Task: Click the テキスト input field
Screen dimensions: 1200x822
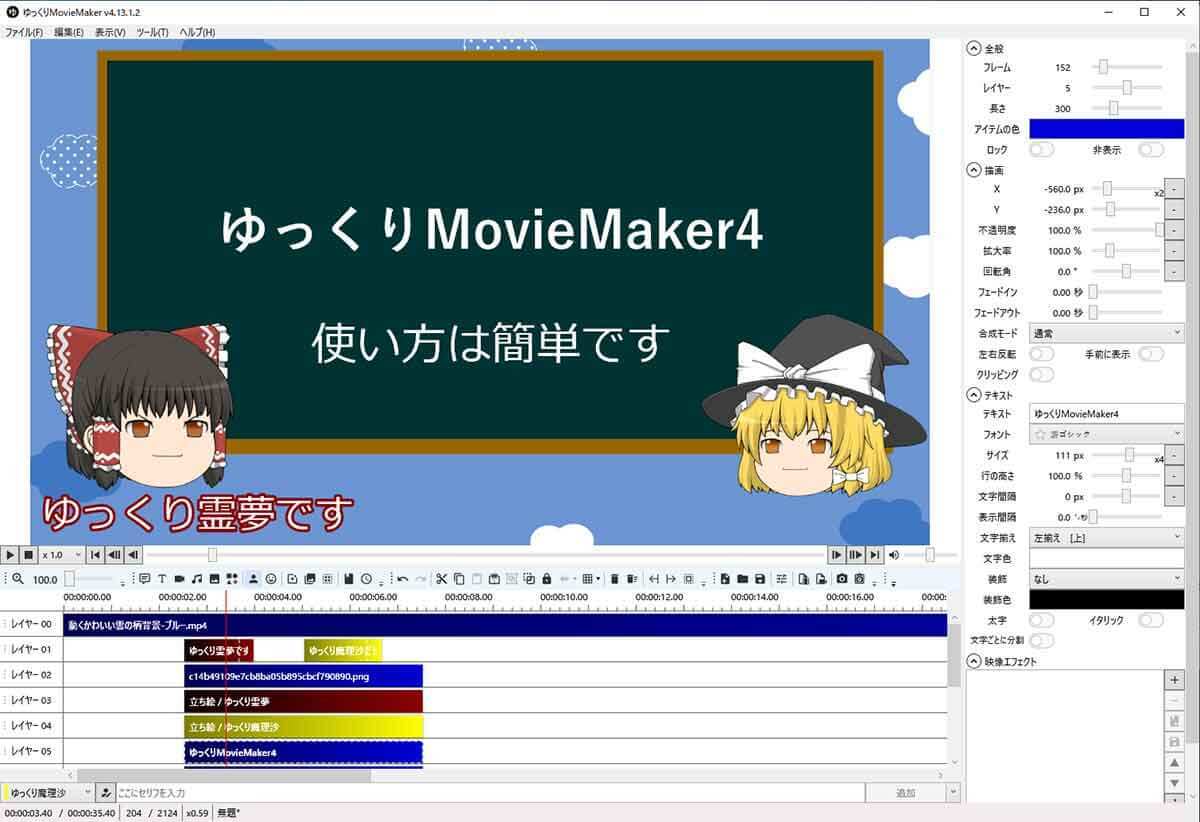Action: point(1107,414)
